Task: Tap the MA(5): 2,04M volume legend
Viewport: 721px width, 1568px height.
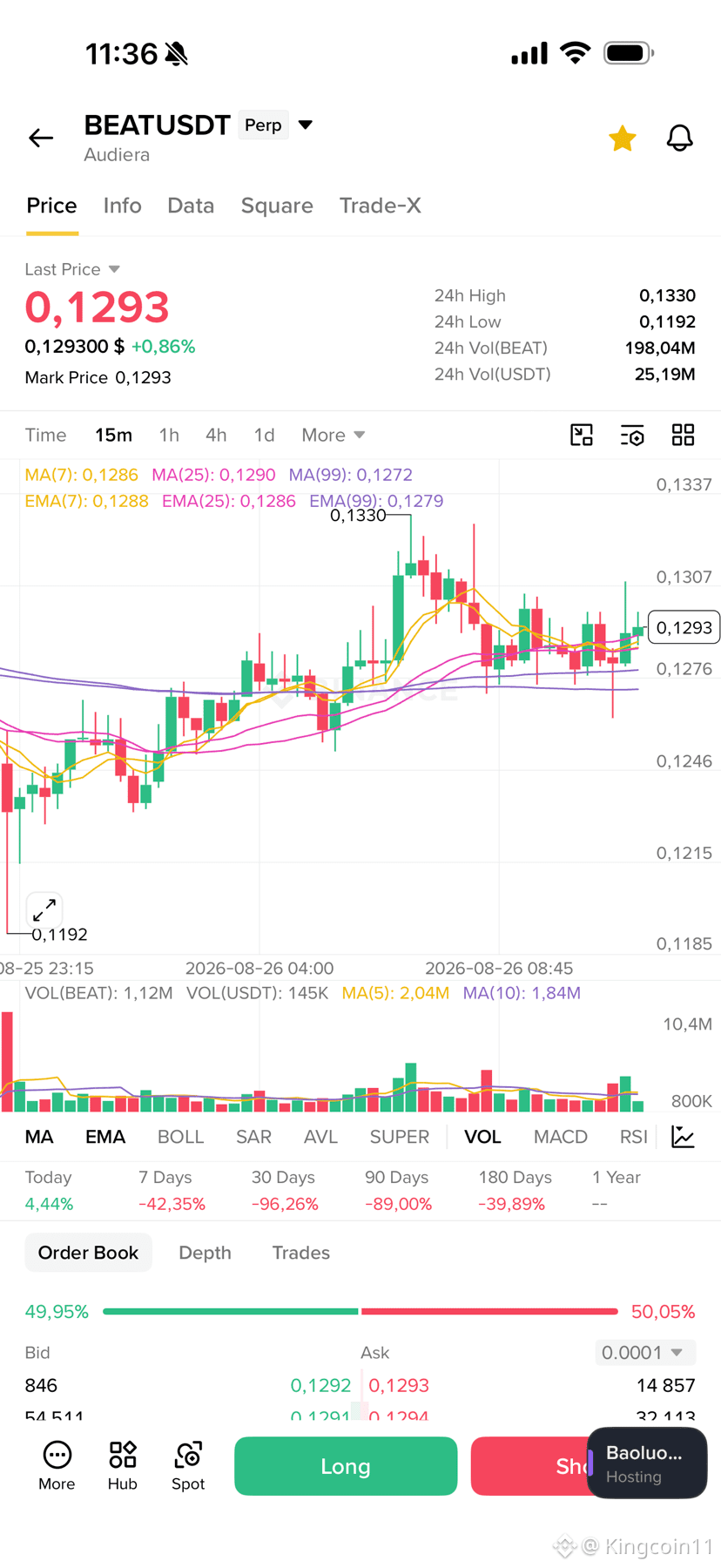Action: click(x=395, y=993)
